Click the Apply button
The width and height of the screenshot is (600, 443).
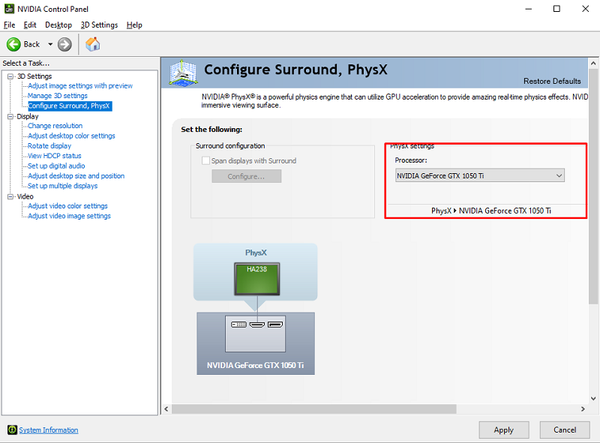pyautogui.click(x=504, y=430)
